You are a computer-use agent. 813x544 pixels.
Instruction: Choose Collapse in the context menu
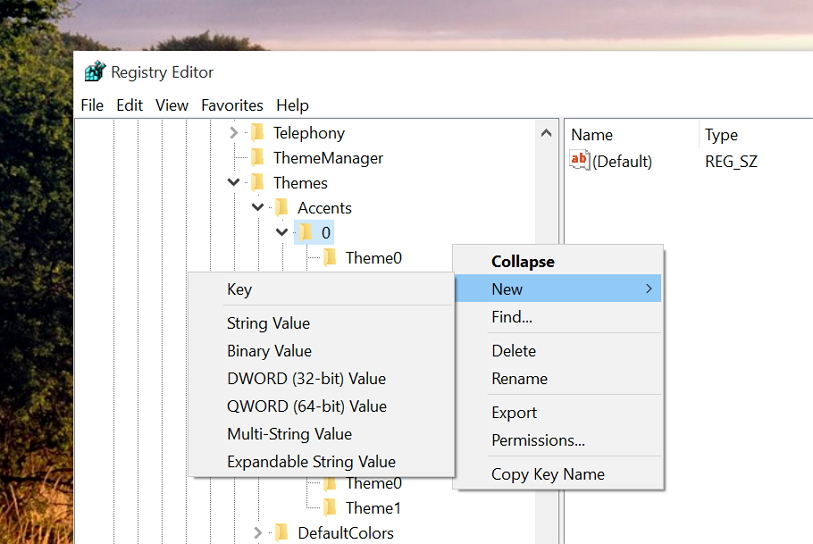pos(558,261)
